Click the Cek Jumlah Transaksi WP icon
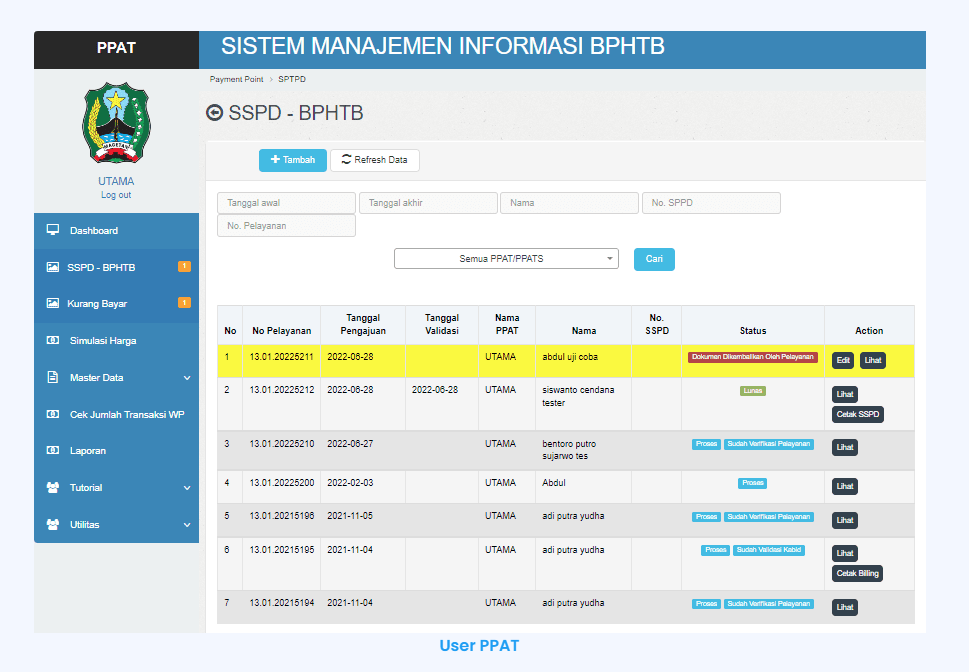Image resolution: width=969 pixels, height=672 pixels. click(53, 414)
